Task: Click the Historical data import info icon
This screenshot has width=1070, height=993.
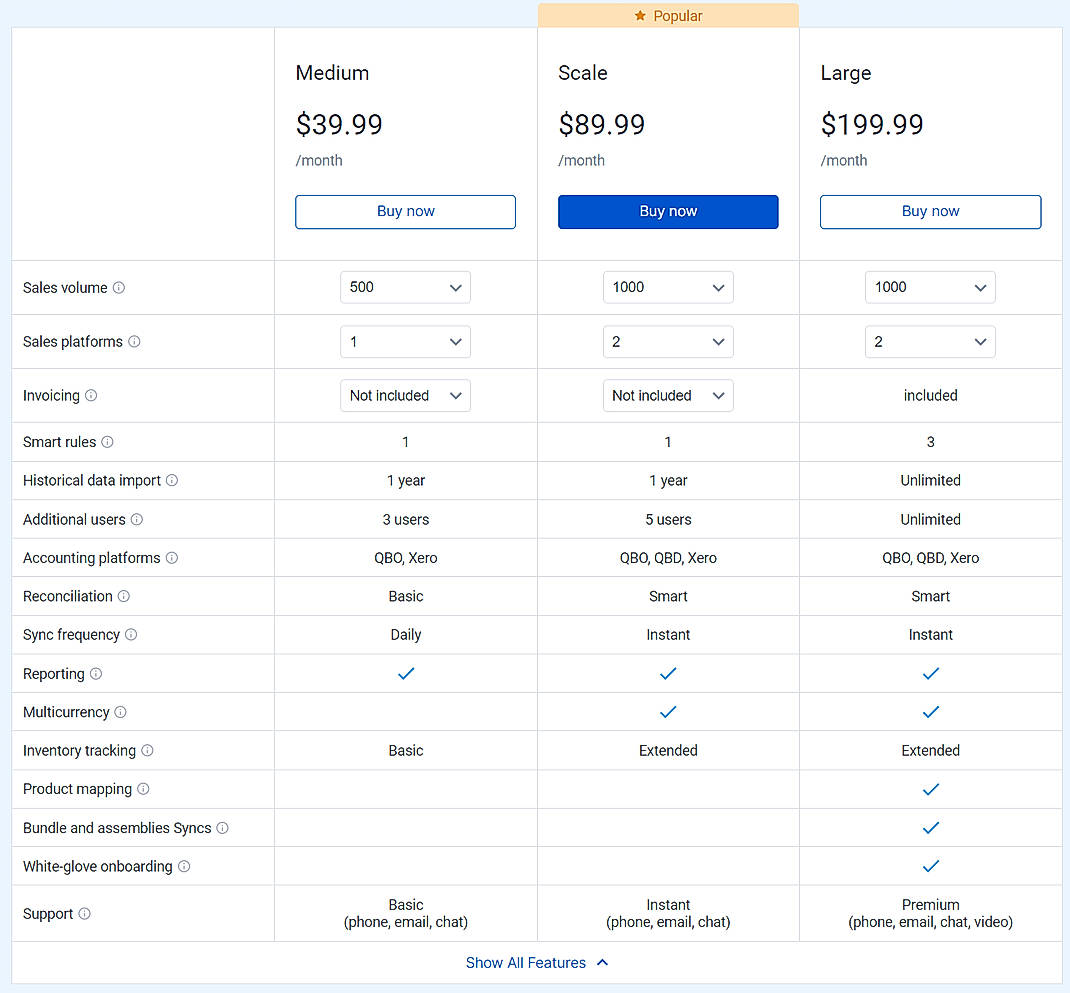Action: 171,480
